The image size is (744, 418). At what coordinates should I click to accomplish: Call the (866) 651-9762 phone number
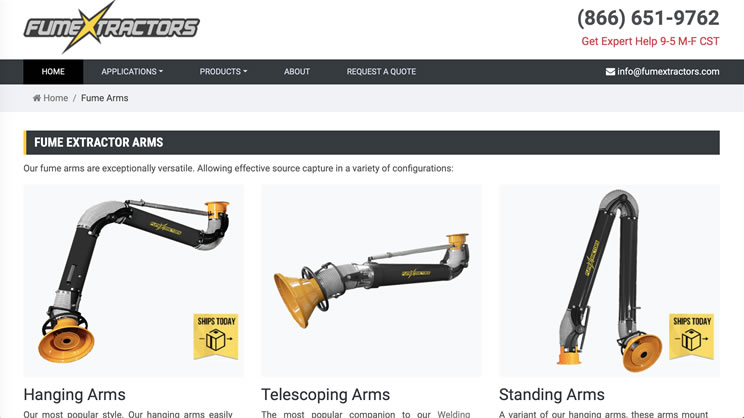click(x=648, y=18)
